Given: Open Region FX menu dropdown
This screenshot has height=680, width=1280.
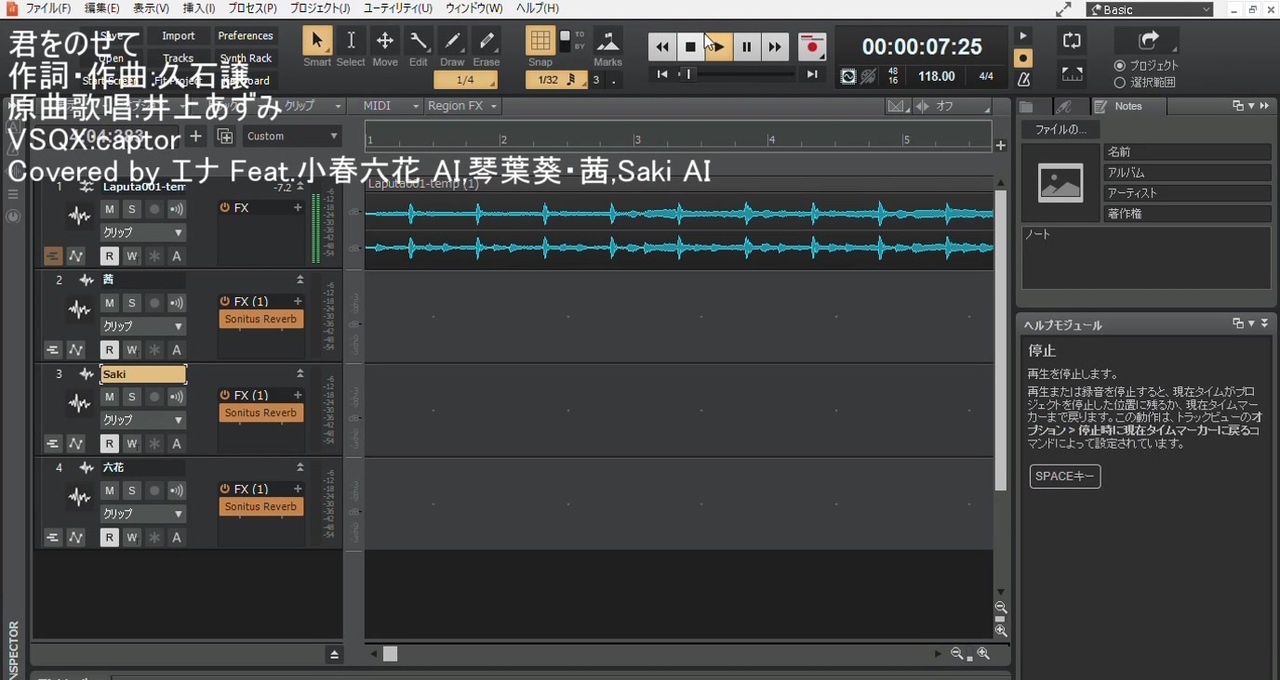Looking at the screenshot, I should [462, 106].
